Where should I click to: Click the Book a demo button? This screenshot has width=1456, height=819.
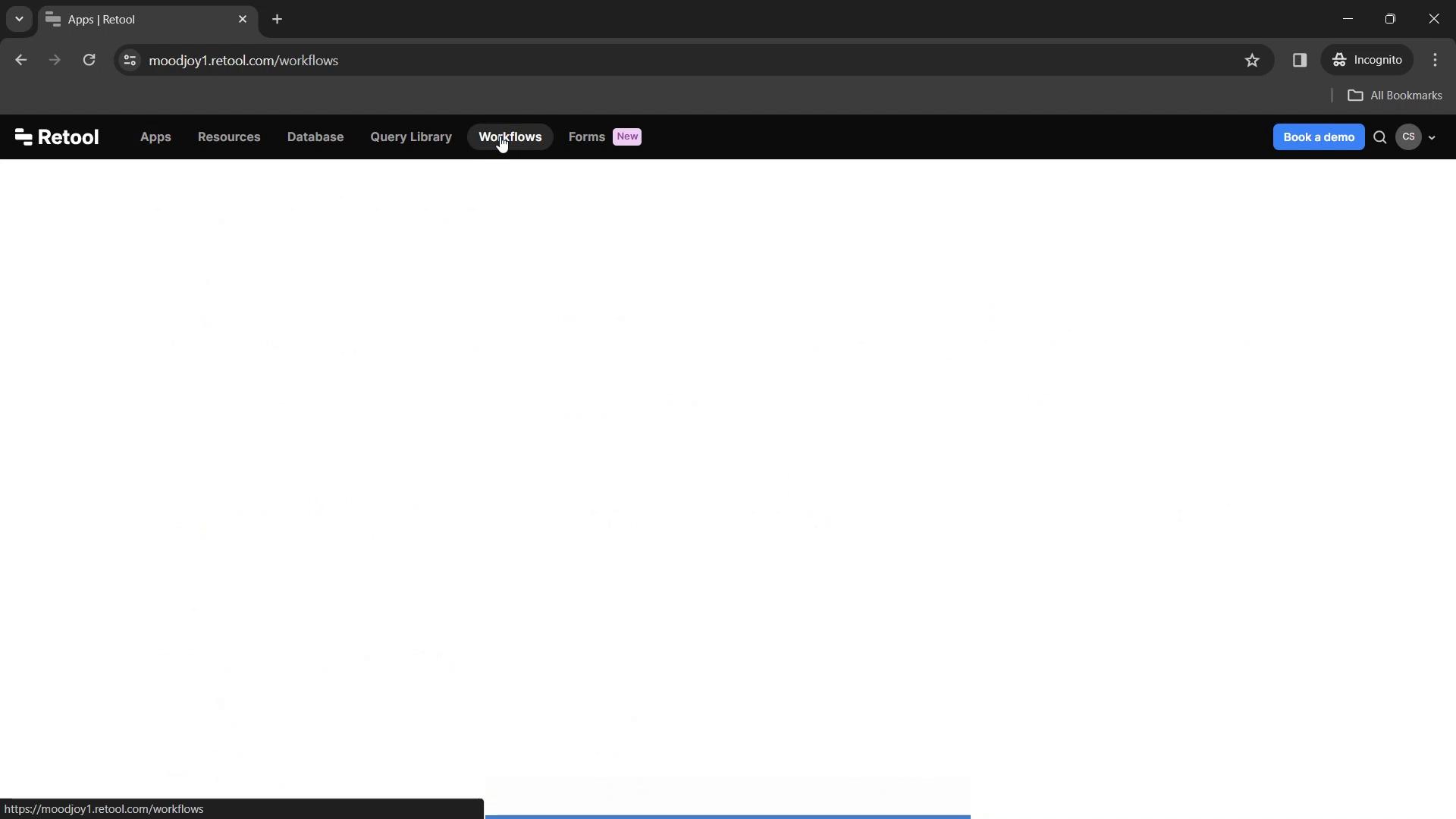[x=1319, y=136]
